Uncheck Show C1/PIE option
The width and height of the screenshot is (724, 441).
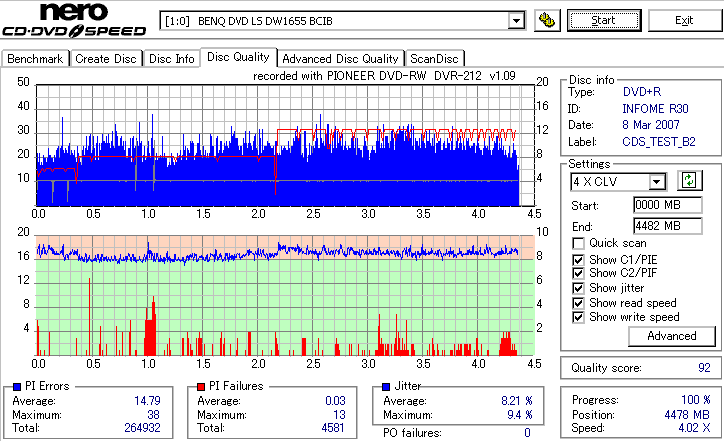578,260
